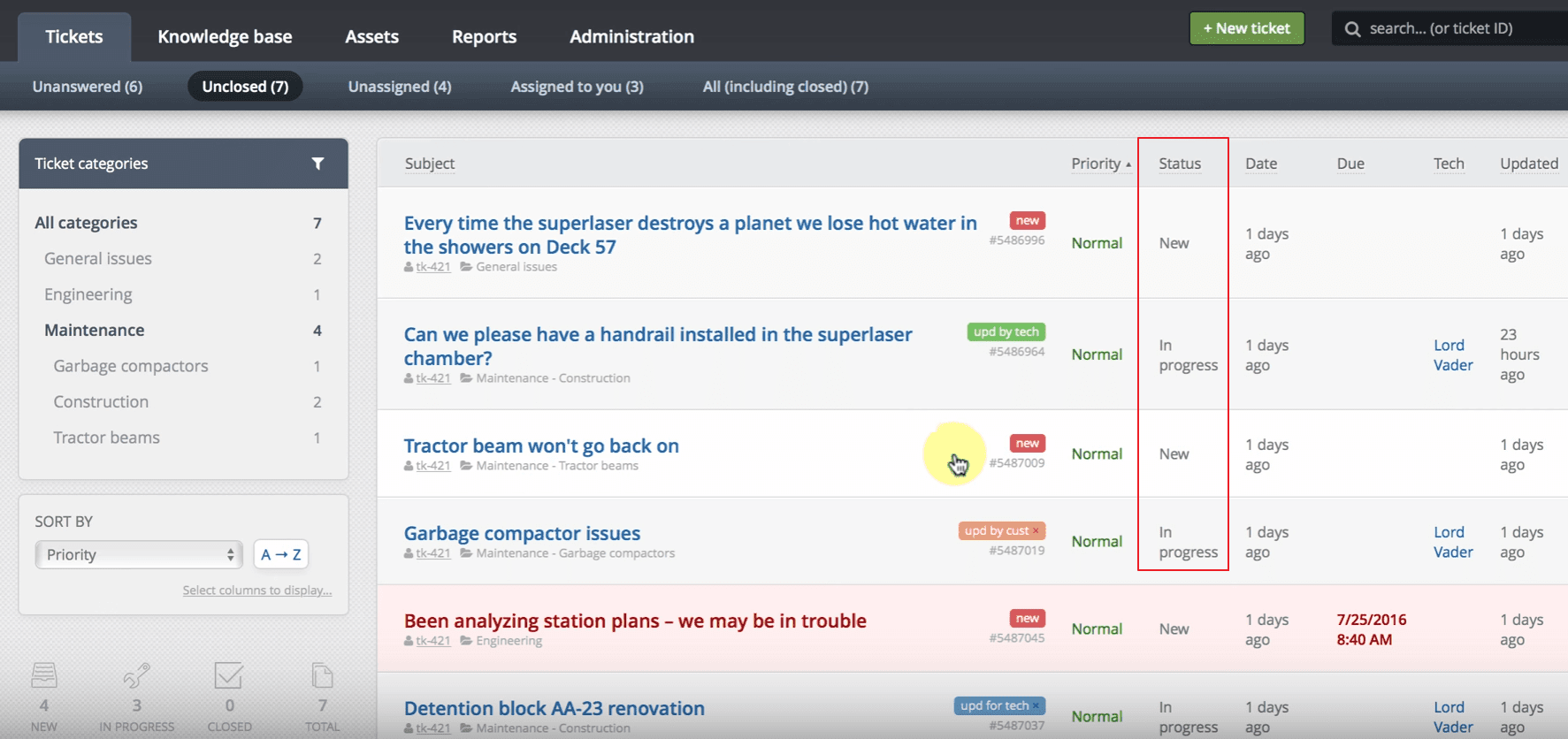Switch to the Knowledge base tab
1568x739 pixels.
click(x=225, y=36)
